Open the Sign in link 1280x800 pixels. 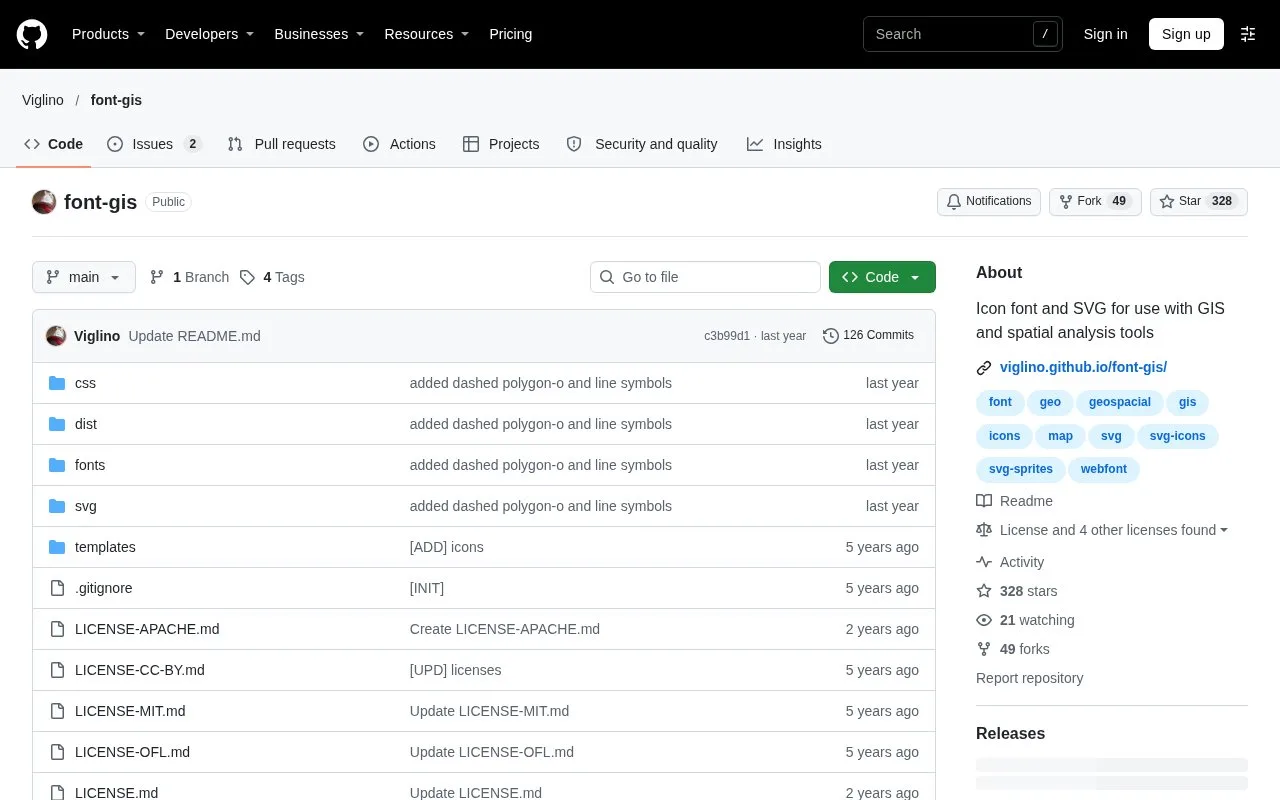coord(1105,34)
